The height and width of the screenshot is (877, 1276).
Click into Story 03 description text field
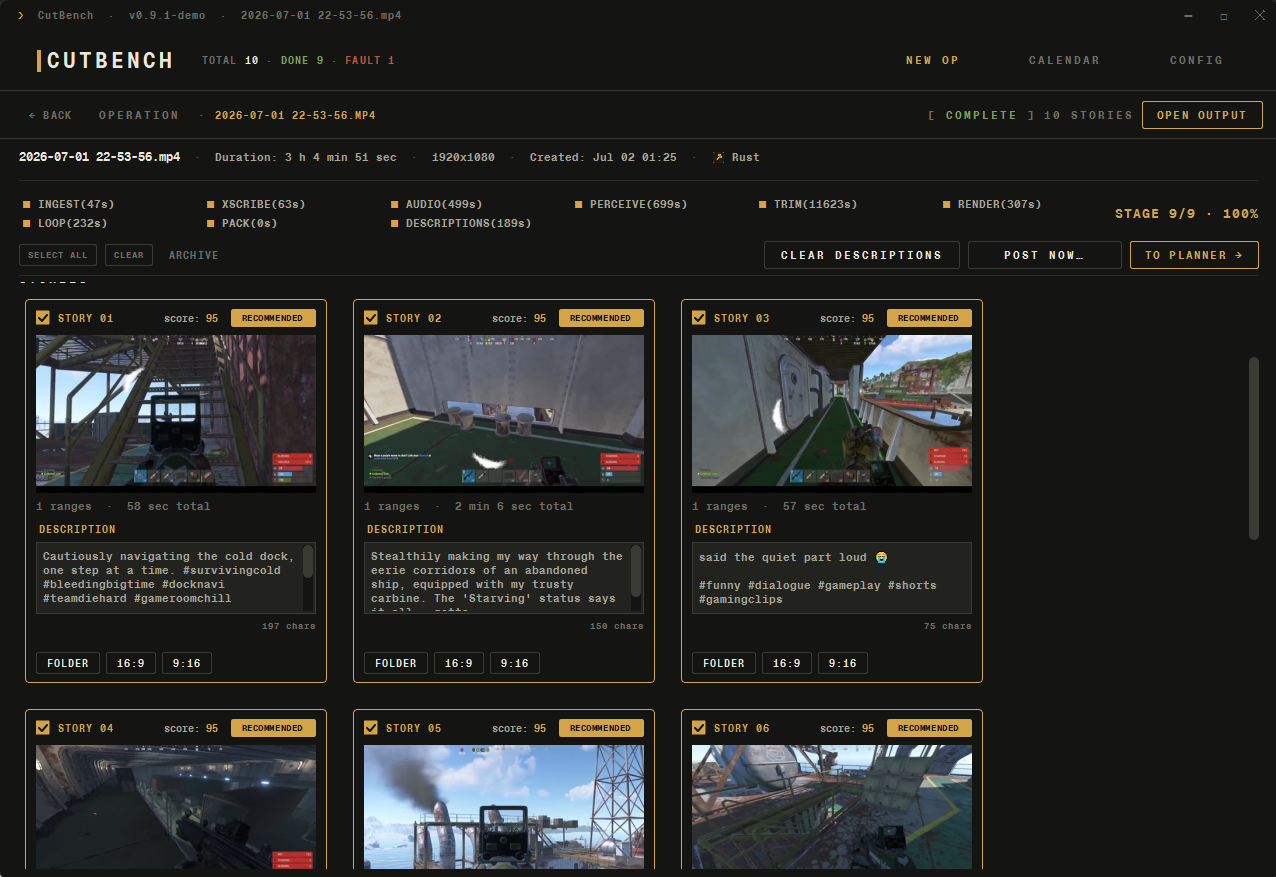(x=832, y=578)
